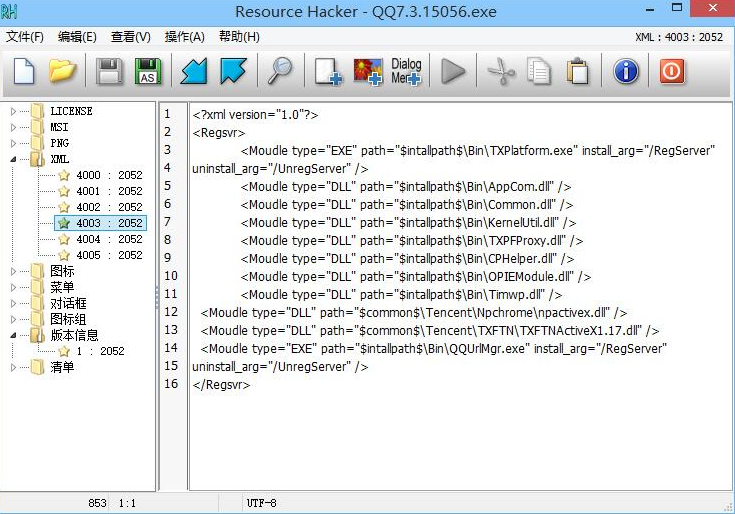Screen dimensions: 735x514
Task: Click the UTF-8 encoding status field
Action: point(262,503)
